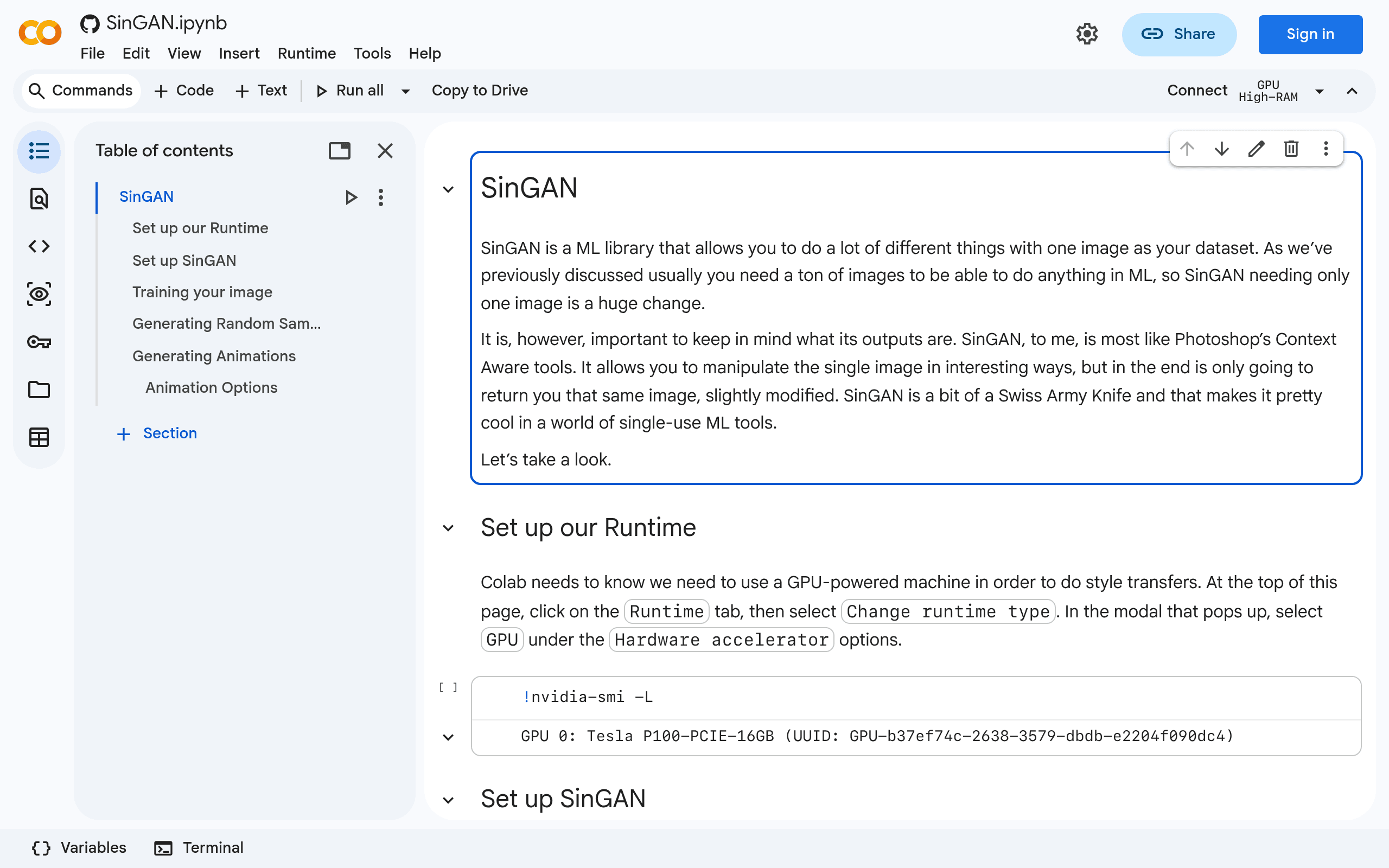
Task: Click the SinGAN.ipynb notebook title
Action: pos(167,23)
